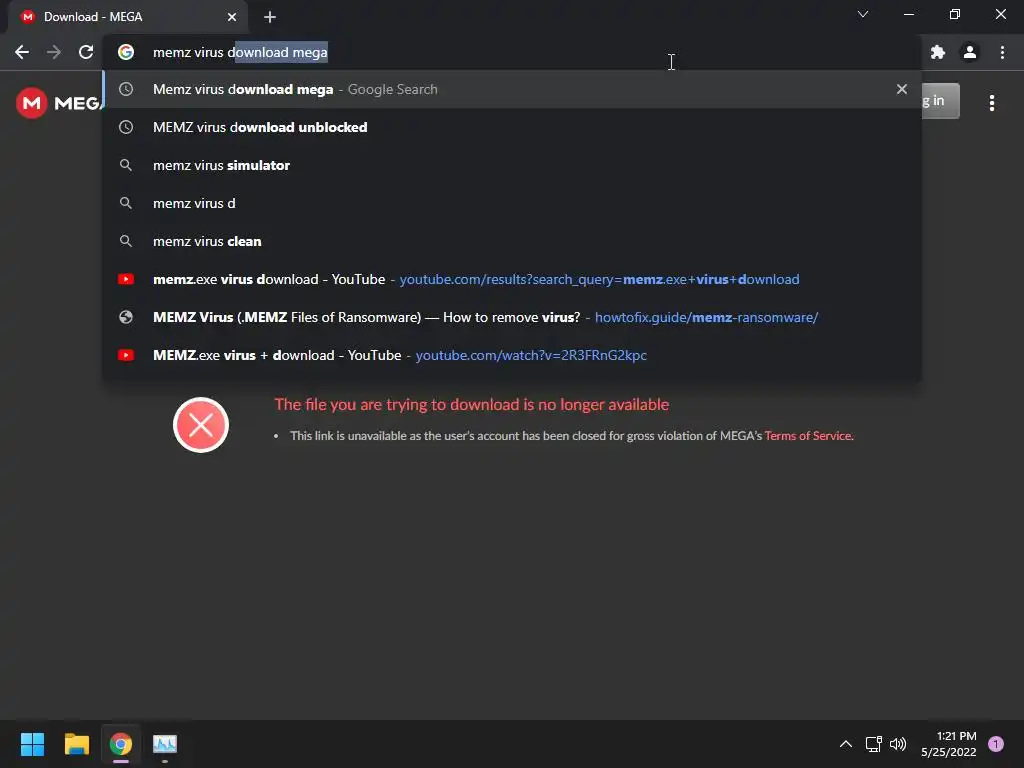Screen dimensions: 1024x768
Task: Click the browser back arrow
Action: pyautogui.click(x=22, y=52)
